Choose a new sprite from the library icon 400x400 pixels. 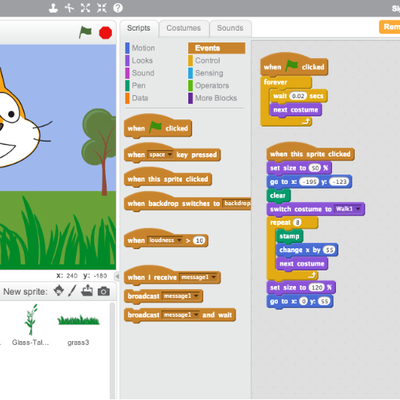coord(59,291)
